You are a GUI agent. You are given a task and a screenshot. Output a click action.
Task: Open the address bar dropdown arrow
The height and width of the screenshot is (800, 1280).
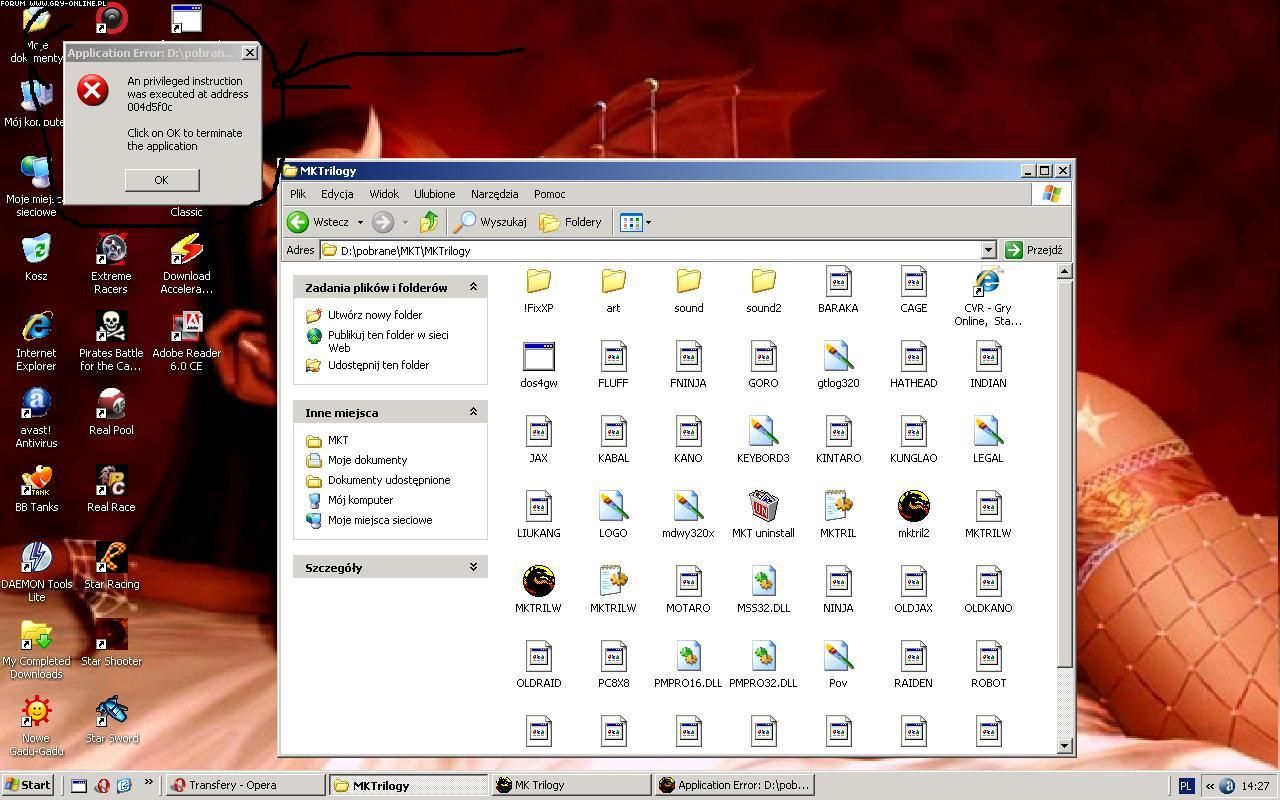coord(988,250)
